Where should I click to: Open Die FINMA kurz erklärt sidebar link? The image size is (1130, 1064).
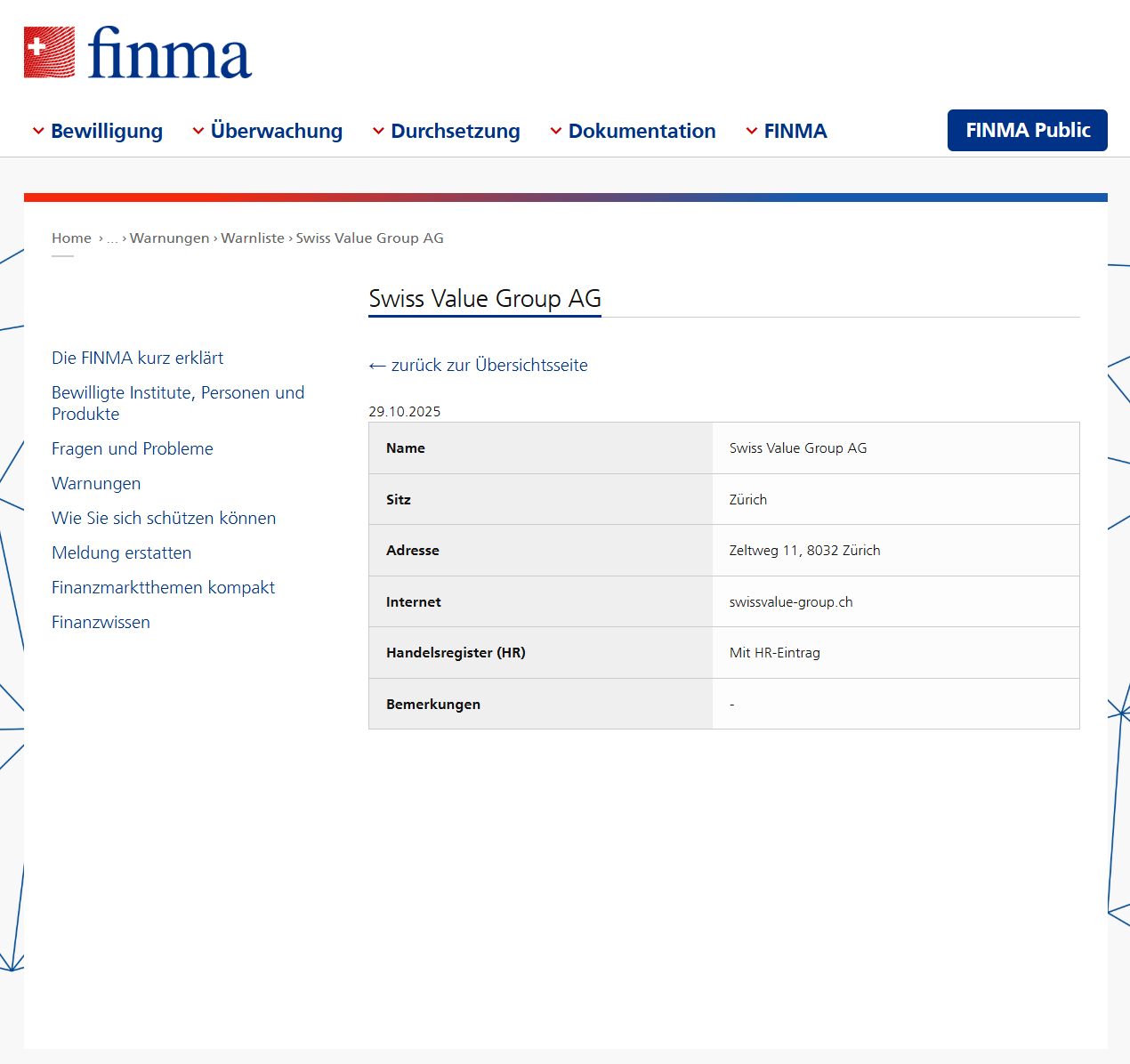click(x=138, y=358)
